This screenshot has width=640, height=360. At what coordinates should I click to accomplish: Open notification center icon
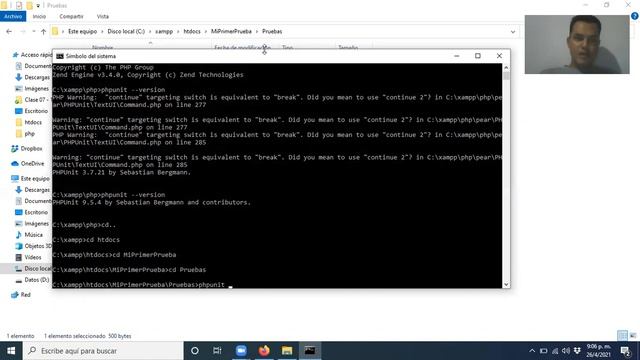tap(625, 351)
